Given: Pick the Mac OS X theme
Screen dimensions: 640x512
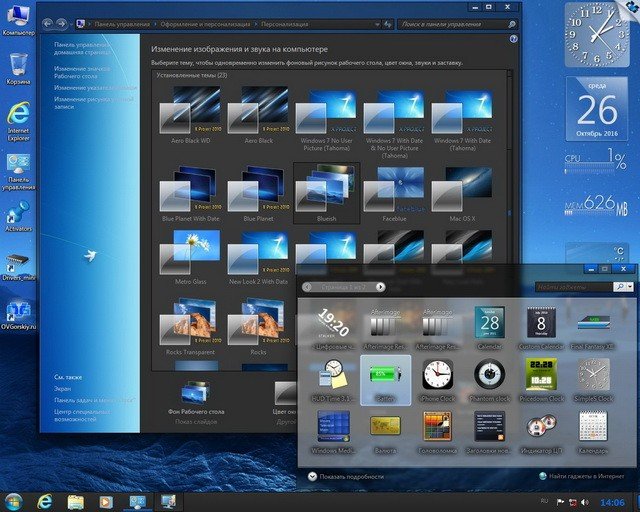Looking at the screenshot, I should 462,194.
